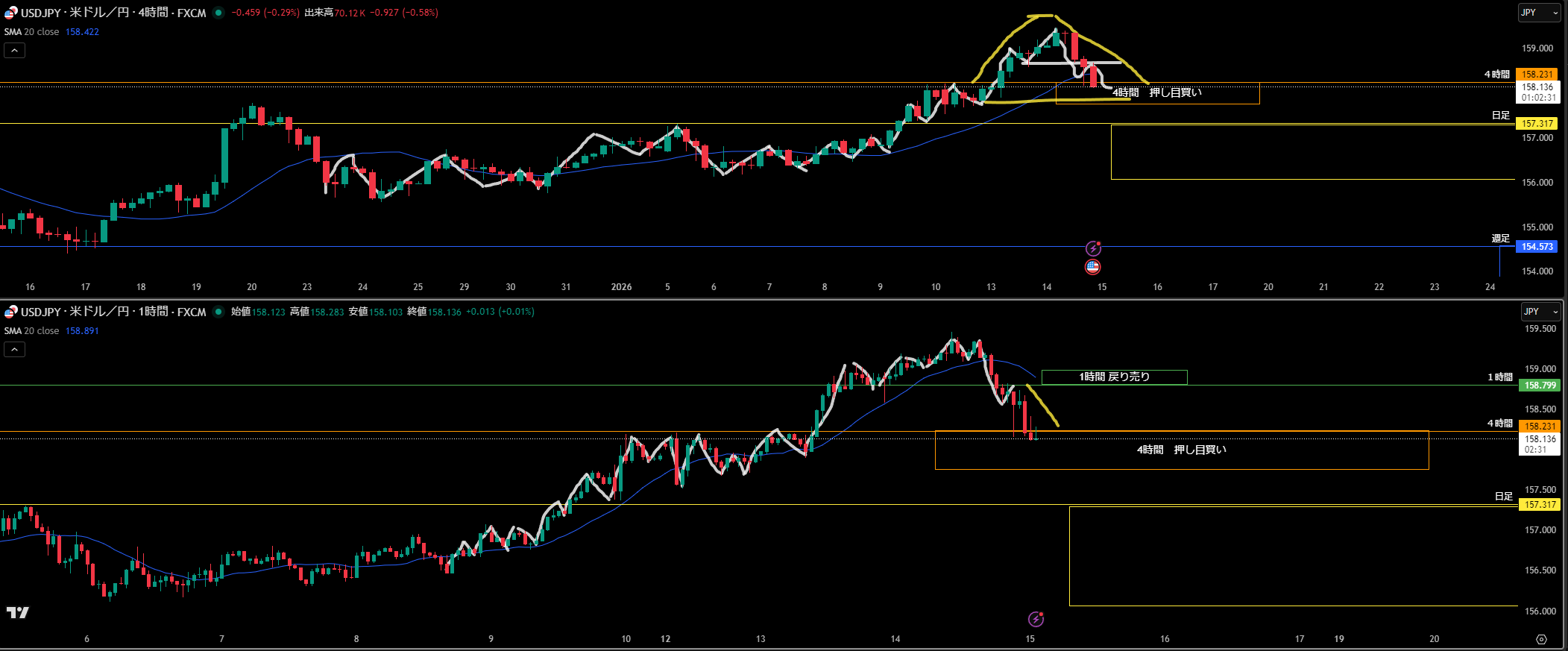Collapse the indicator legend on 1-hour chart
This screenshot has height=651, width=1568.
pos(14,349)
